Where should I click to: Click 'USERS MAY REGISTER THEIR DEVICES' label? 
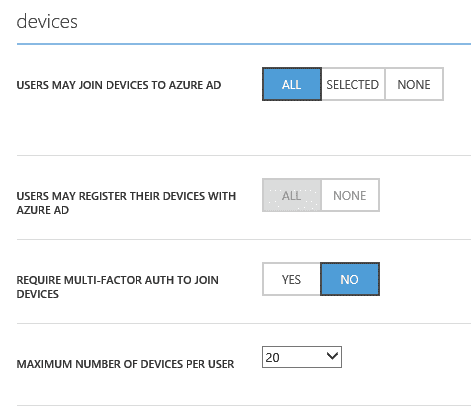pyautogui.click(x=126, y=203)
